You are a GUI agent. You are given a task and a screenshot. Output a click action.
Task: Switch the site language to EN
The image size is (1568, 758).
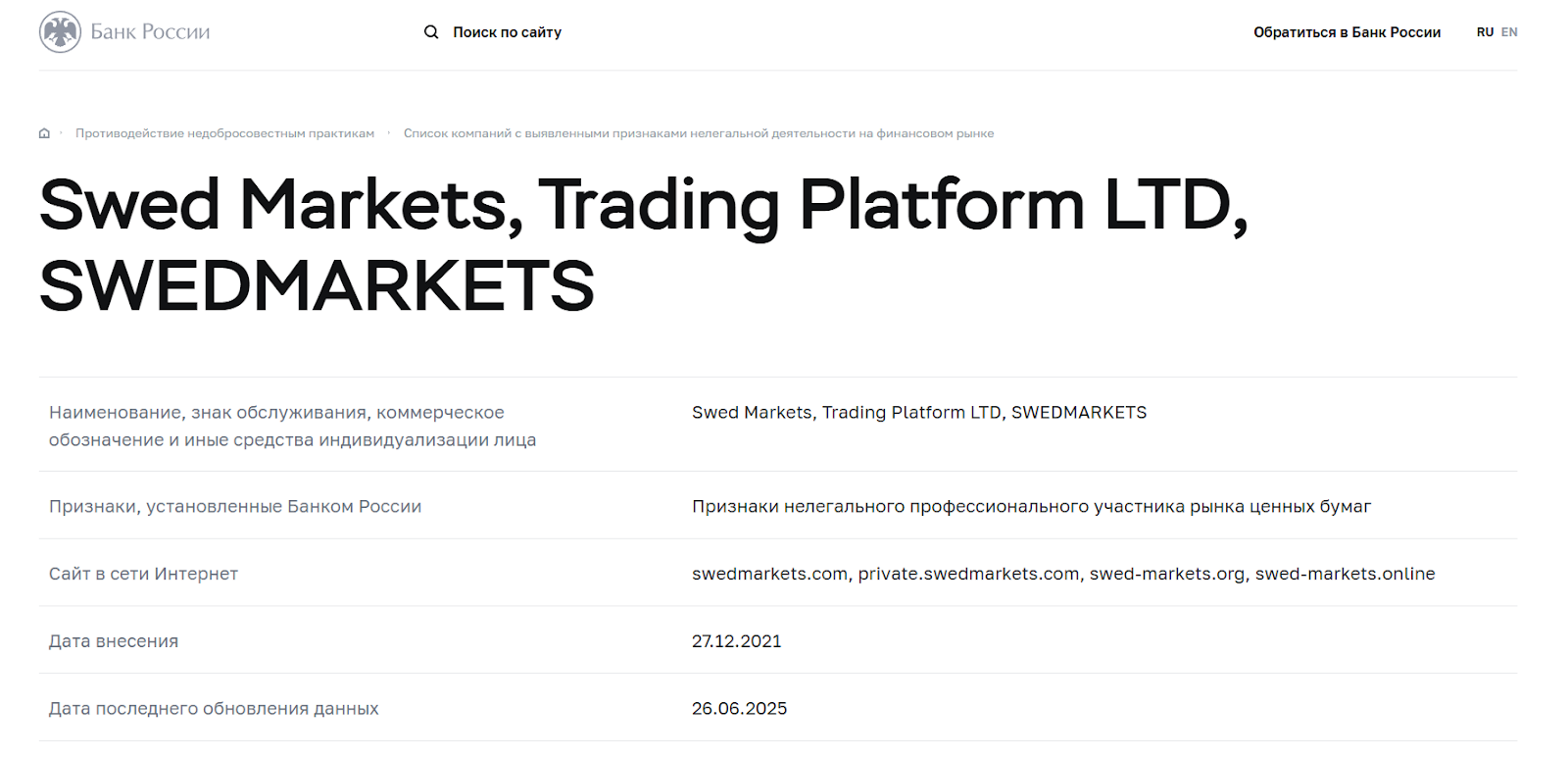point(1510,31)
